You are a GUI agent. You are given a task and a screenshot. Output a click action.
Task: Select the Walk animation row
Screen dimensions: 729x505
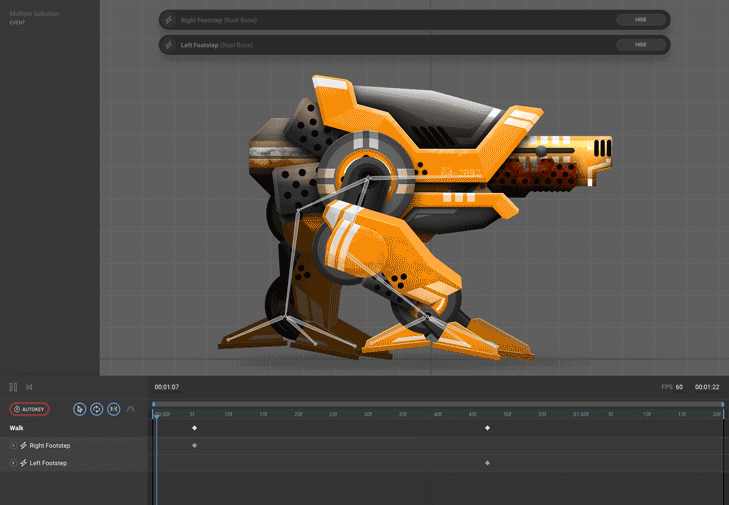pos(17,428)
